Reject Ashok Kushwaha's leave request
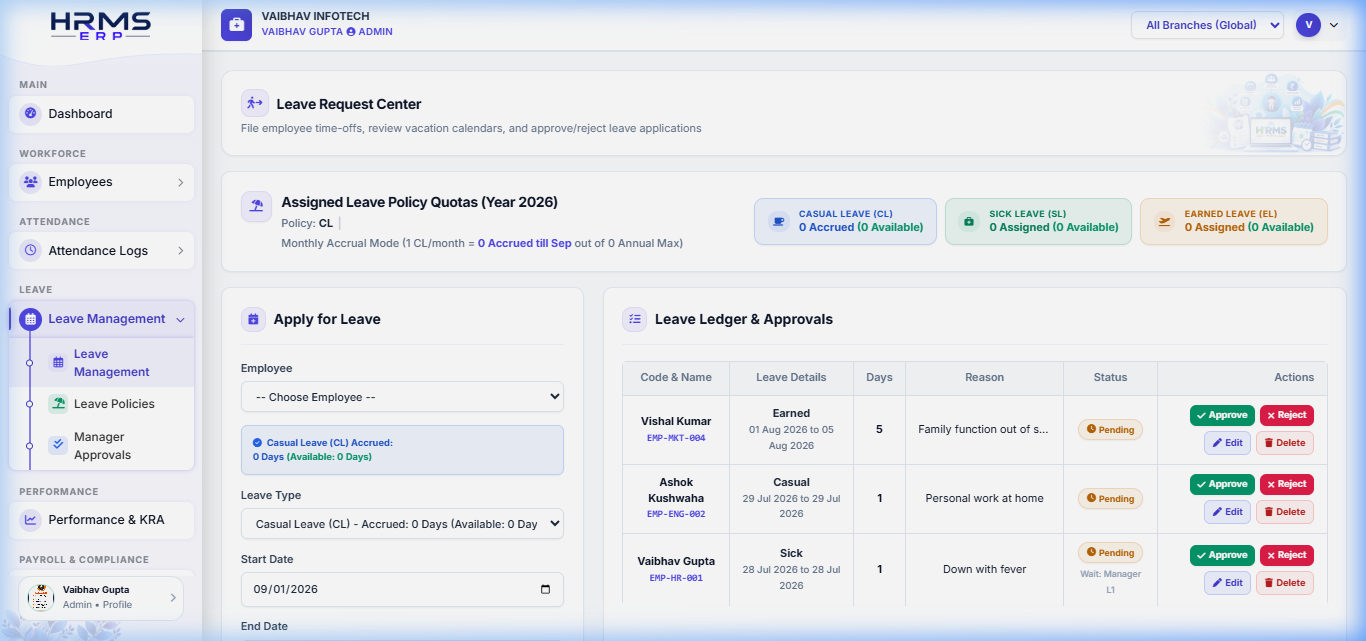 click(1286, 484)
